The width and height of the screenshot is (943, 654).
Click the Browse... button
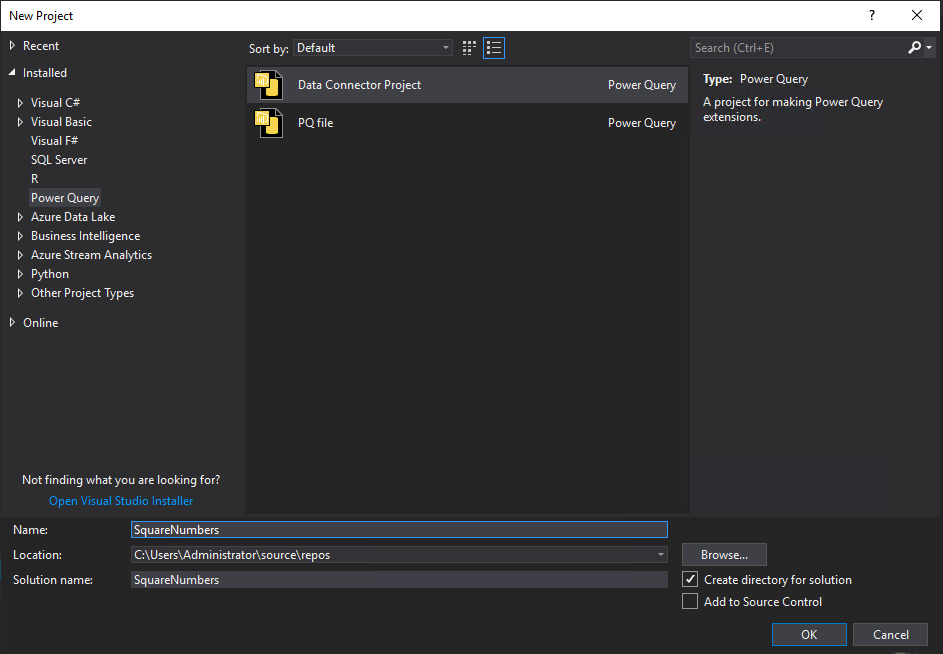[724, 555]
